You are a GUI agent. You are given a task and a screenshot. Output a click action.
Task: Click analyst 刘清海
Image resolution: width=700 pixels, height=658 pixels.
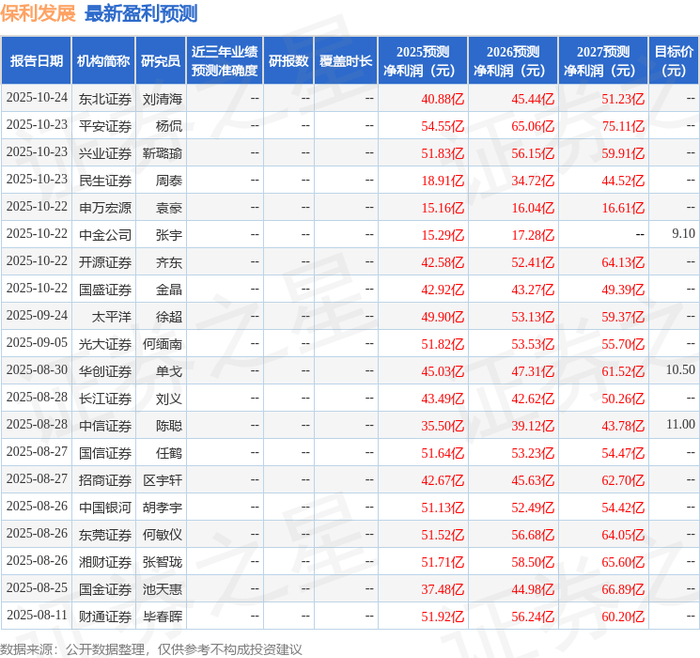click(x=162, y=99)
